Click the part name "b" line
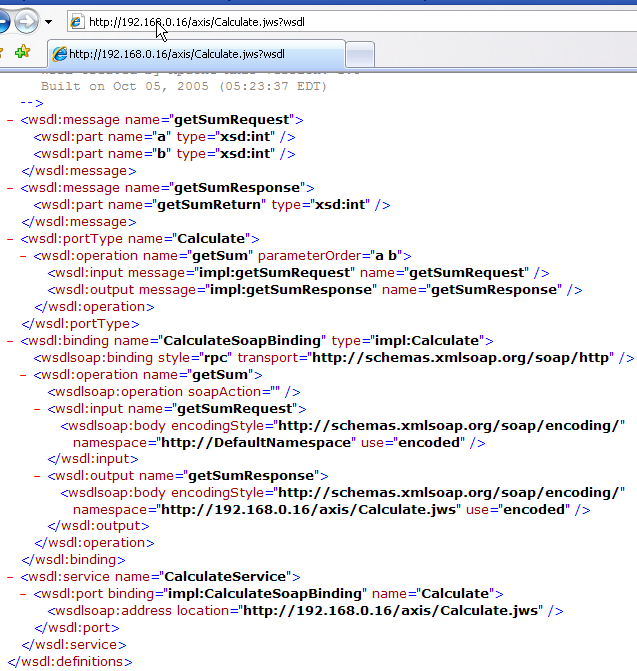The width and height of the screenshot is (637, 671). click(164, 154)
